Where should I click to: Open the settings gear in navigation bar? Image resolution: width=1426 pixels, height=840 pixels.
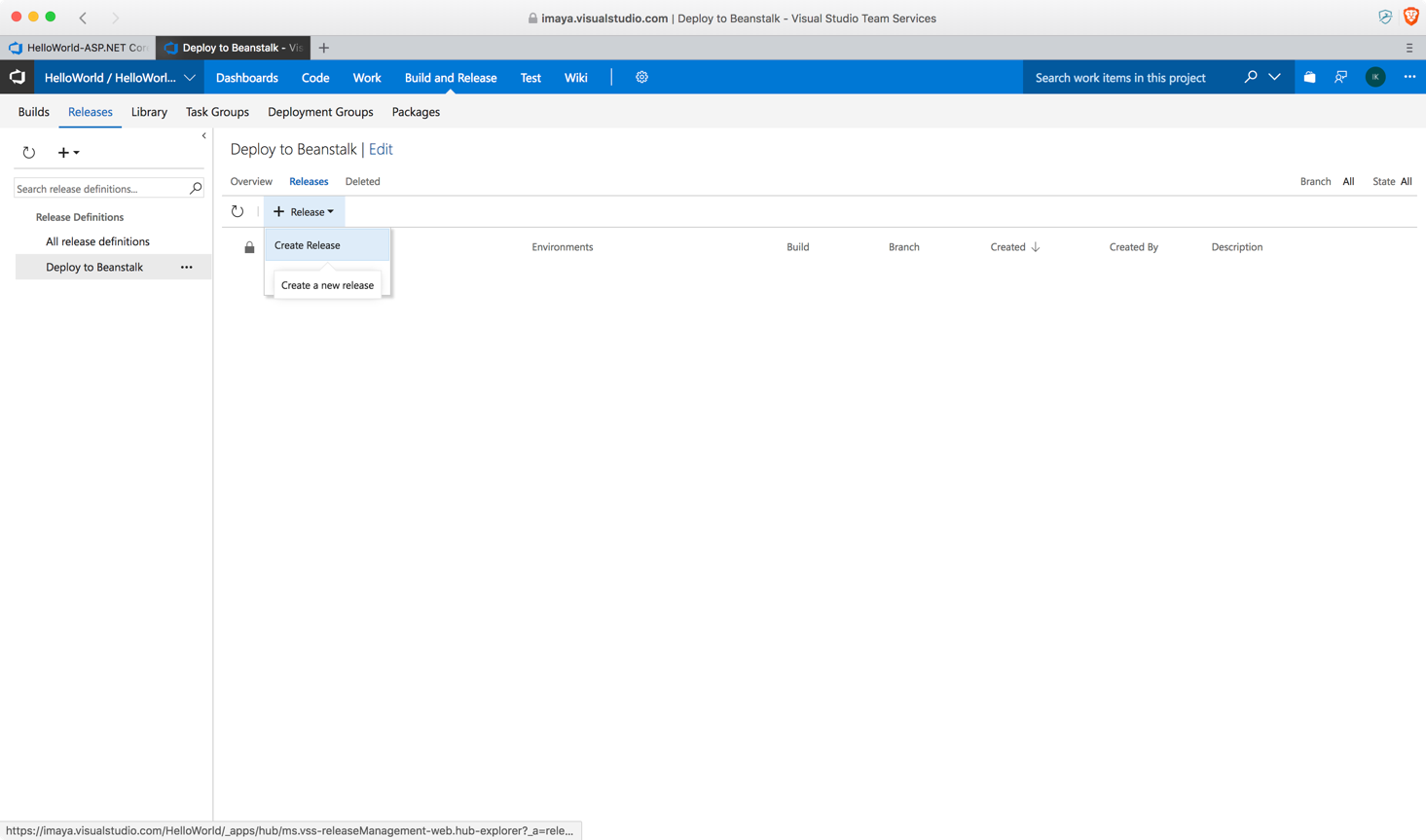[x=641, y=77]
